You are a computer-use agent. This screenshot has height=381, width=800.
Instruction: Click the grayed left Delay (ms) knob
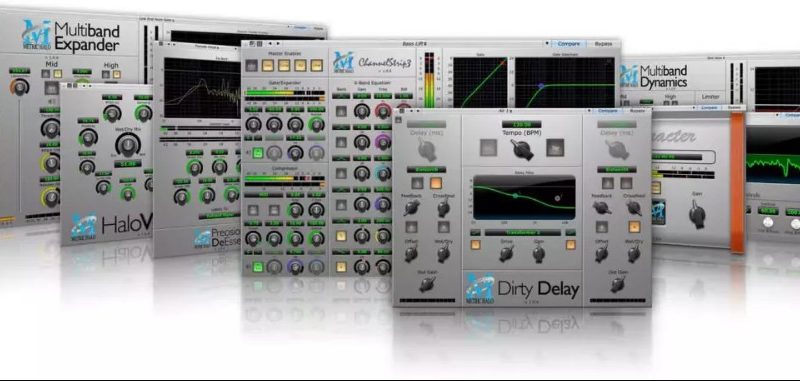click(x=427, y=150)
